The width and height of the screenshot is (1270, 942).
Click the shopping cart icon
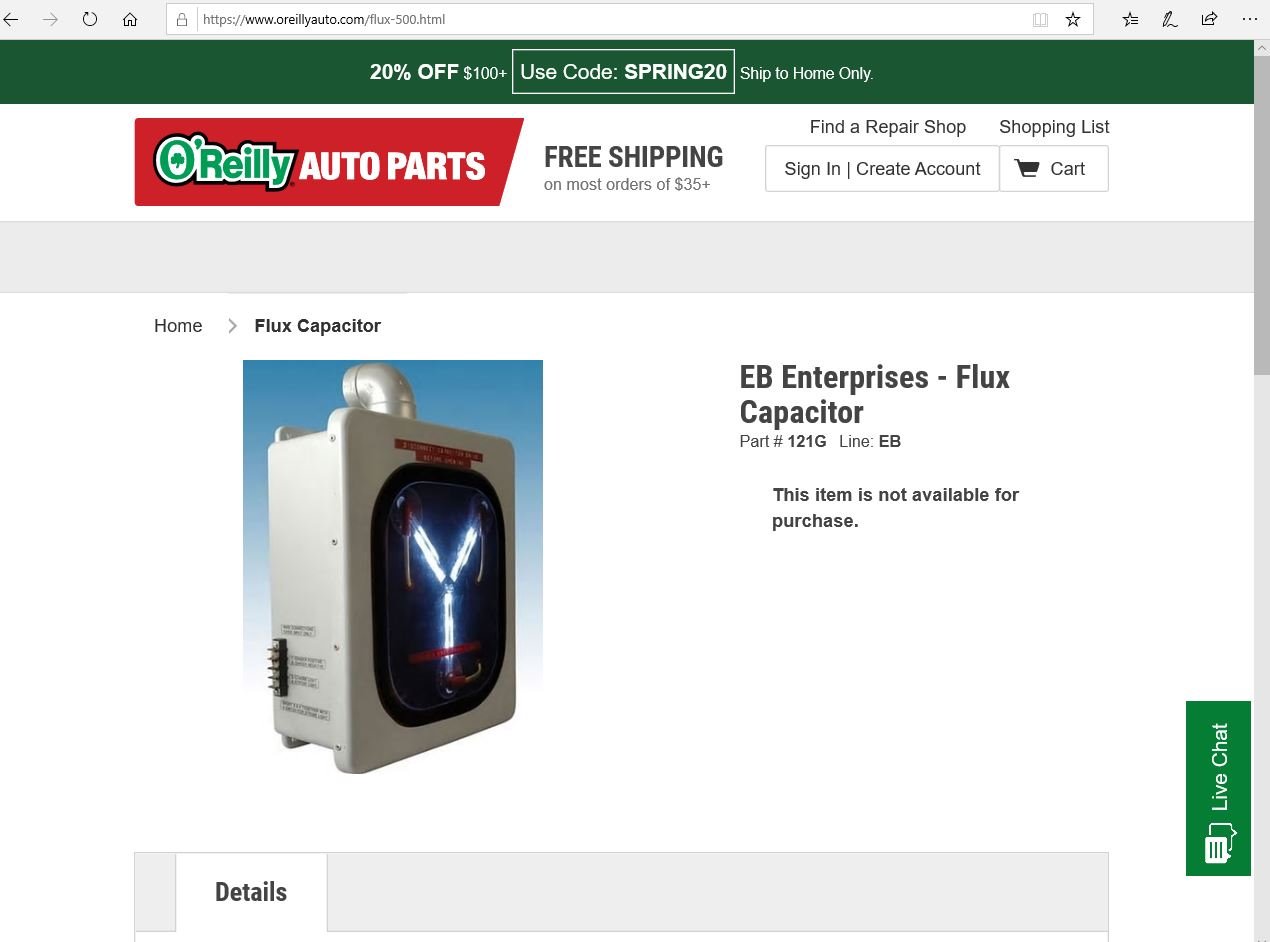[x=1027, y=168]
